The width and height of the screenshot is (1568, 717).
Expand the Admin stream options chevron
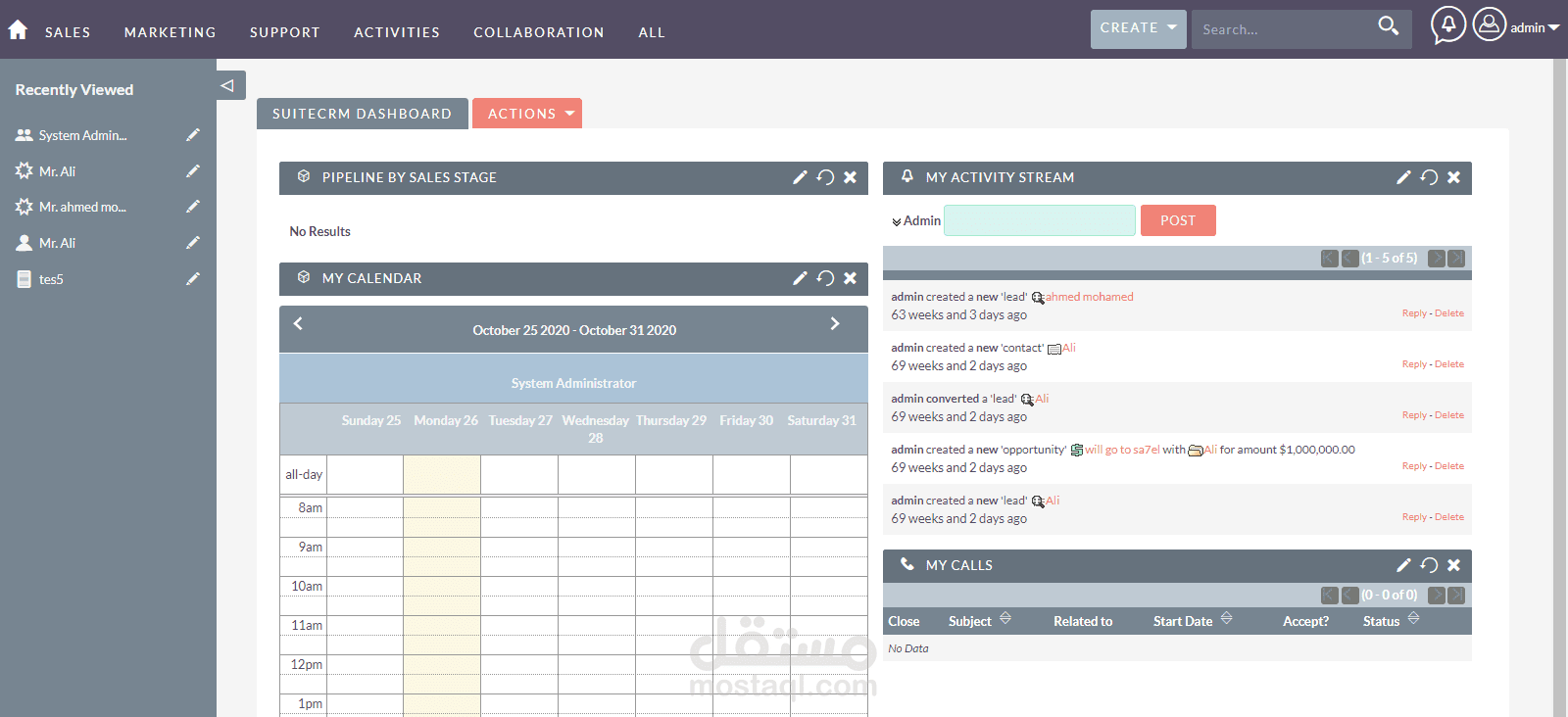[897, 222]
